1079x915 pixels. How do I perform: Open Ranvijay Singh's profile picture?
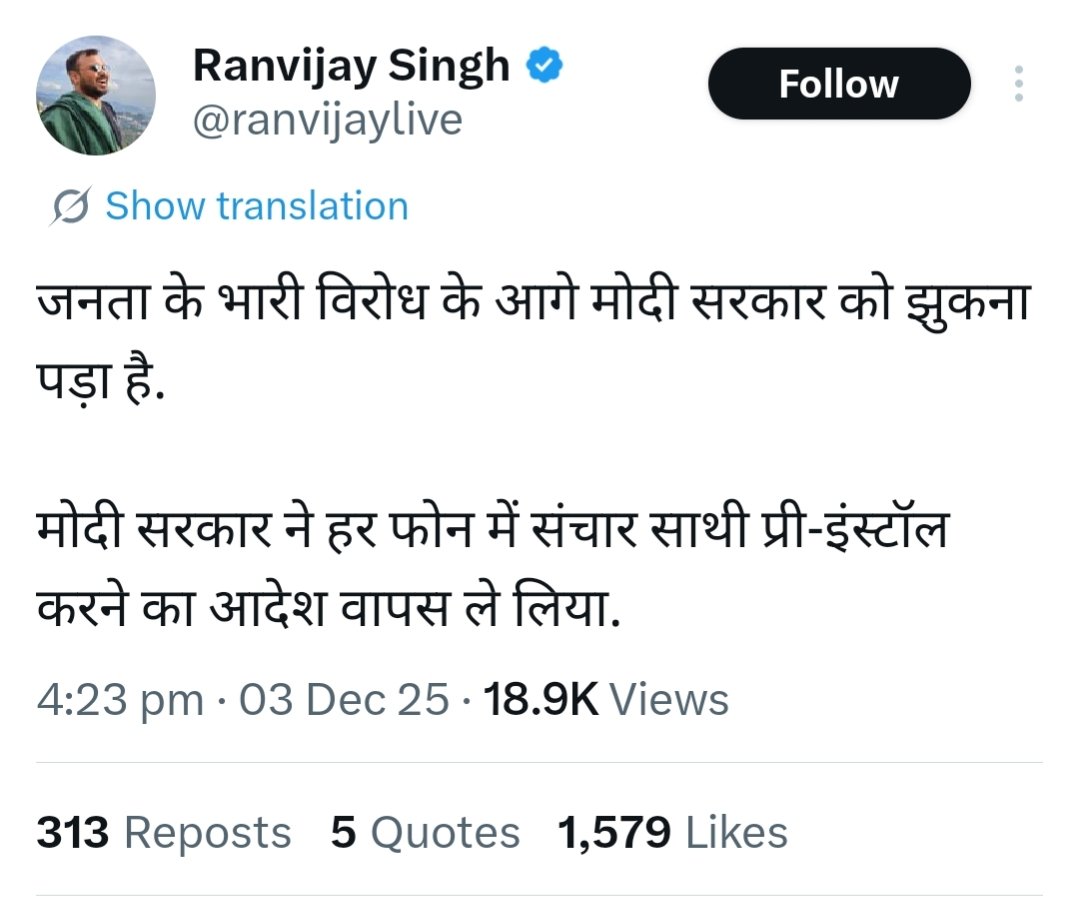point(97,96)
